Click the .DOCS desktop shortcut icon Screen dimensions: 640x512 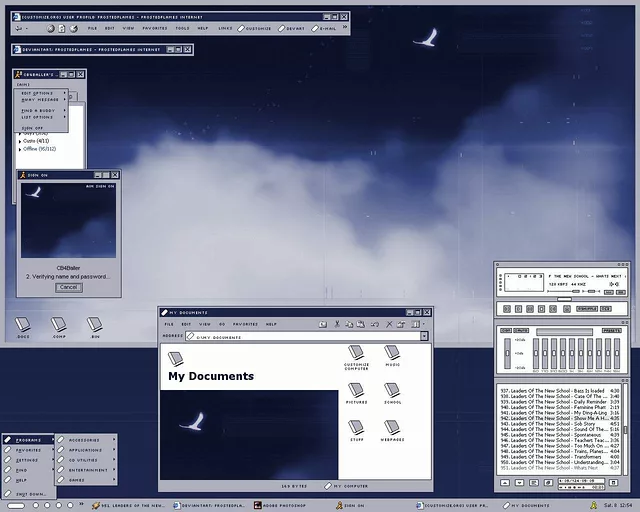(23, 325)
